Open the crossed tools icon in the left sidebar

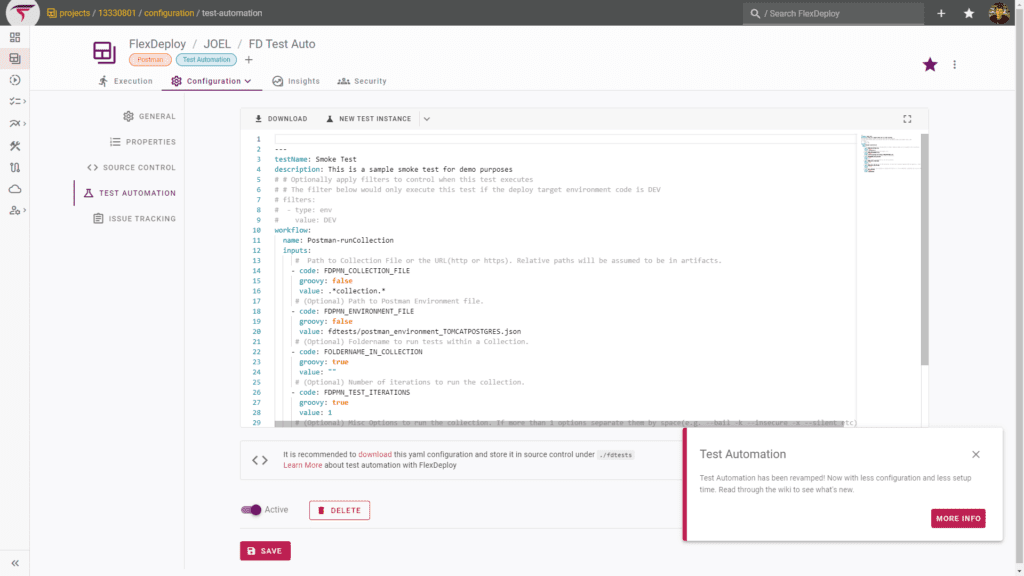tap(15, 146)
